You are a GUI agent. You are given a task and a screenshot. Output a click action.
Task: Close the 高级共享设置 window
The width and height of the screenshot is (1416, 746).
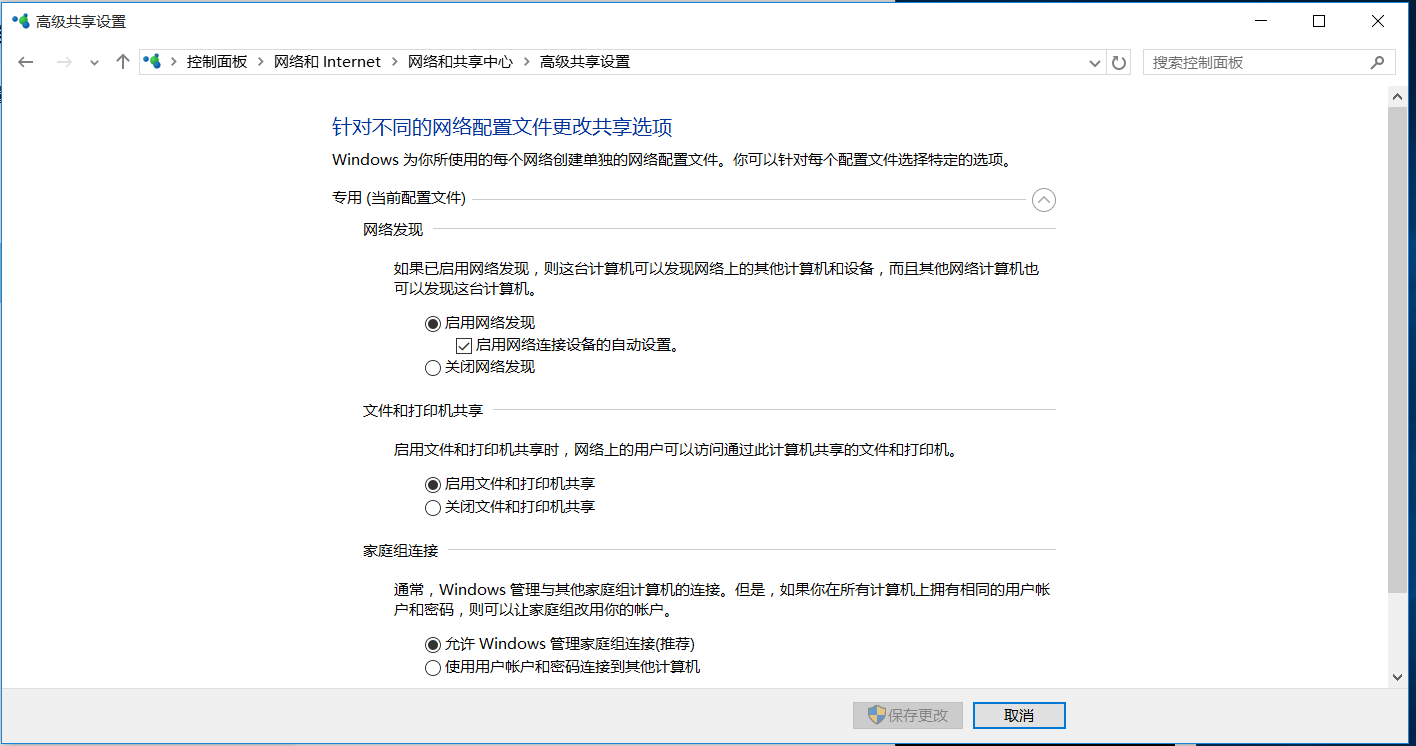tap(1378, 21)
